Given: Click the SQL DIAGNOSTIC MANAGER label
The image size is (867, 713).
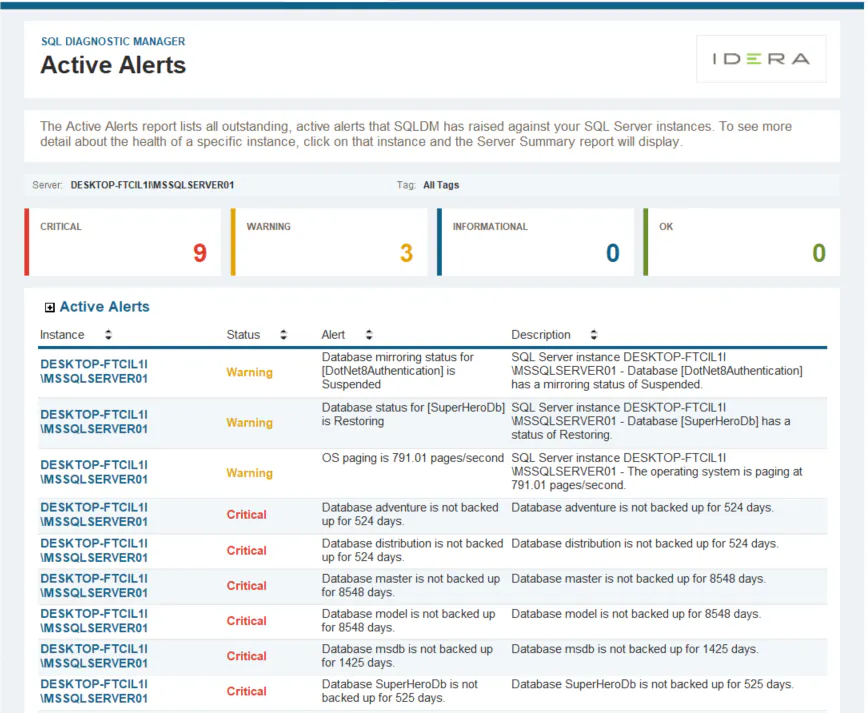Looking at the screenshot, I should click(x=113, y=41).
